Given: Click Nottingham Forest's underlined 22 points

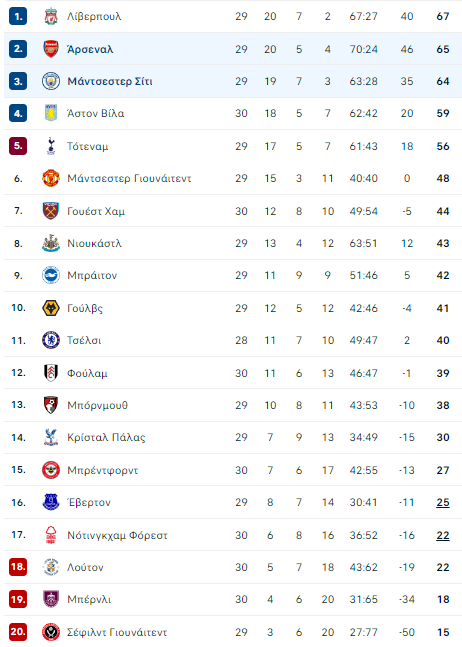Looking at the screenshot, I should (443, 535).
